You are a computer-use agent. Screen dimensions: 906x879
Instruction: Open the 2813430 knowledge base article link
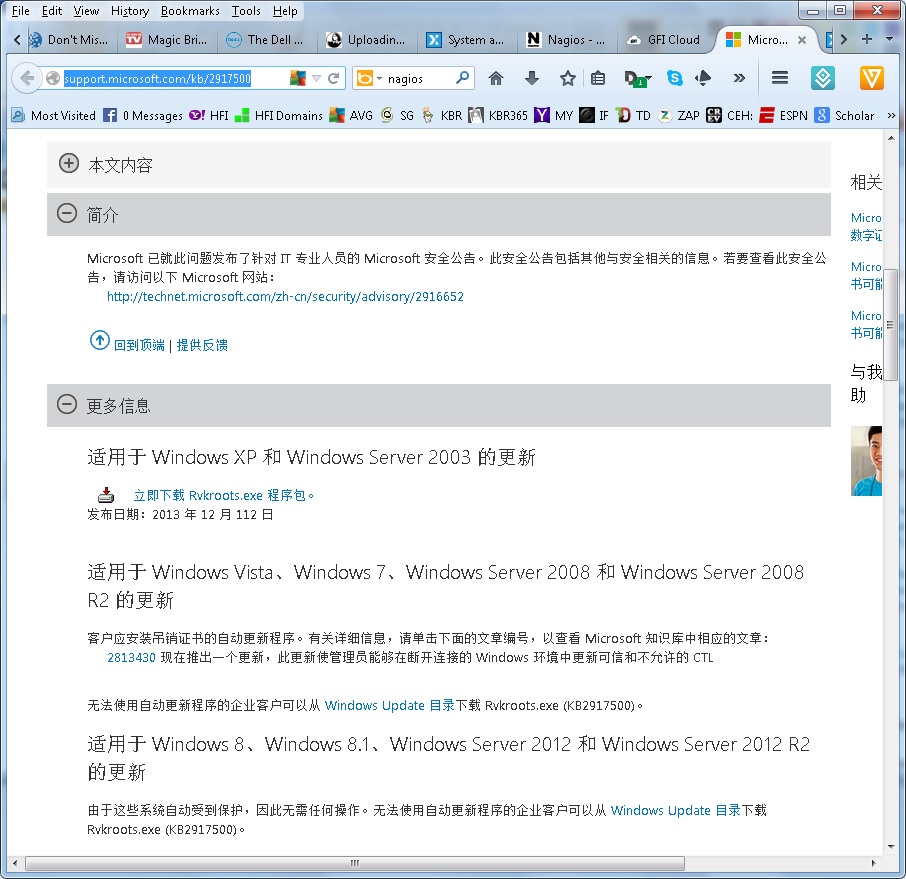(131, 658)
